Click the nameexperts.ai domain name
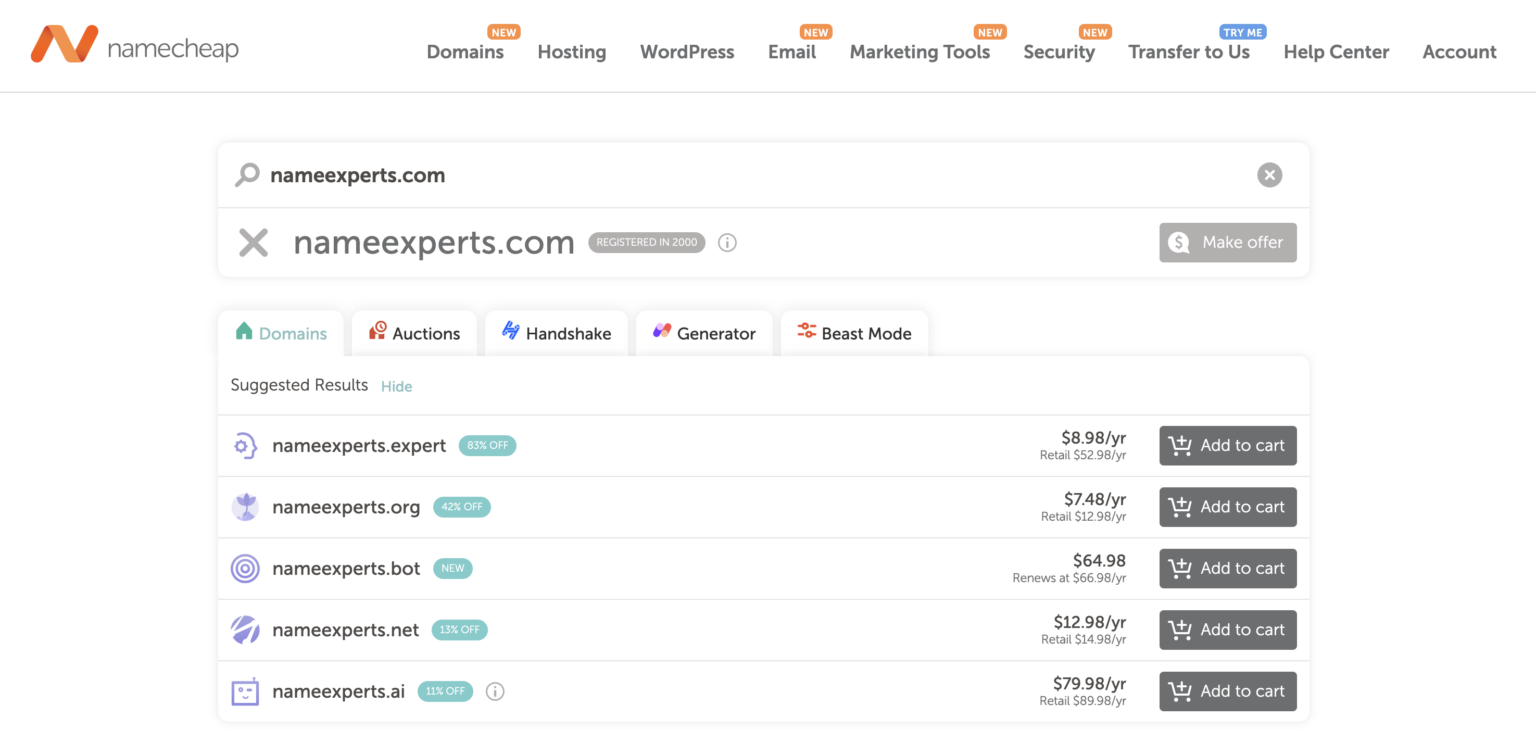Image resolution: width=1536 pixels, height=730 pixels. point(338,691)
